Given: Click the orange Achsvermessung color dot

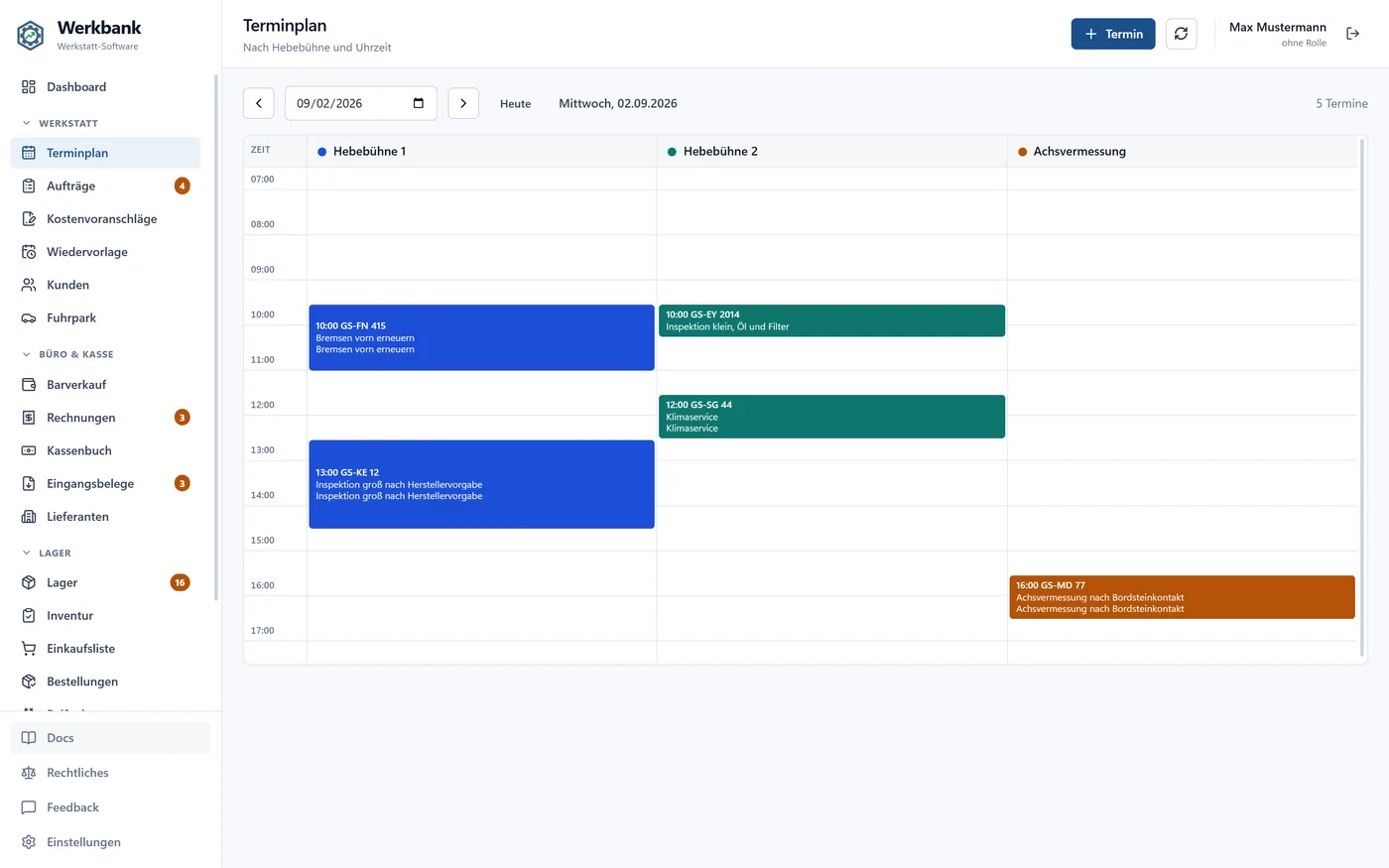Looking at the screenshot, I should (1022, 152).
